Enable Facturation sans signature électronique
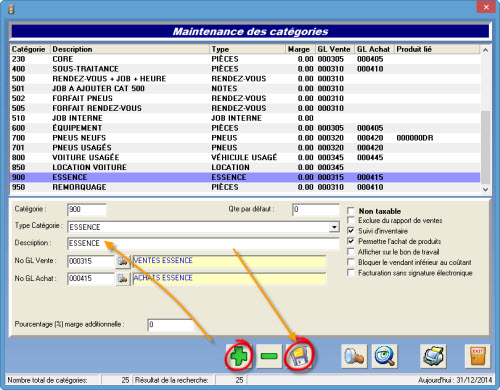The width and height of the screenshot is (500, 390). click(x=351, y=273)
